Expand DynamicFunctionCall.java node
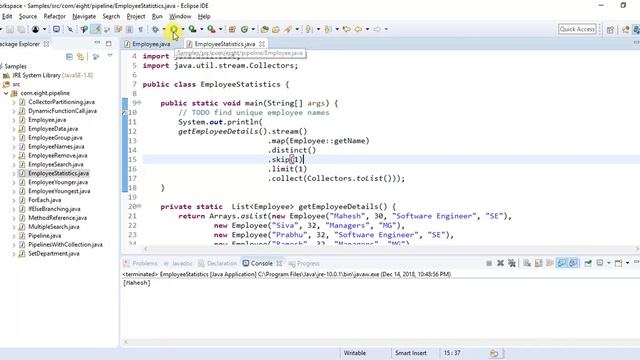The height and width of the screenshot is (360, 640). [14, 111]
